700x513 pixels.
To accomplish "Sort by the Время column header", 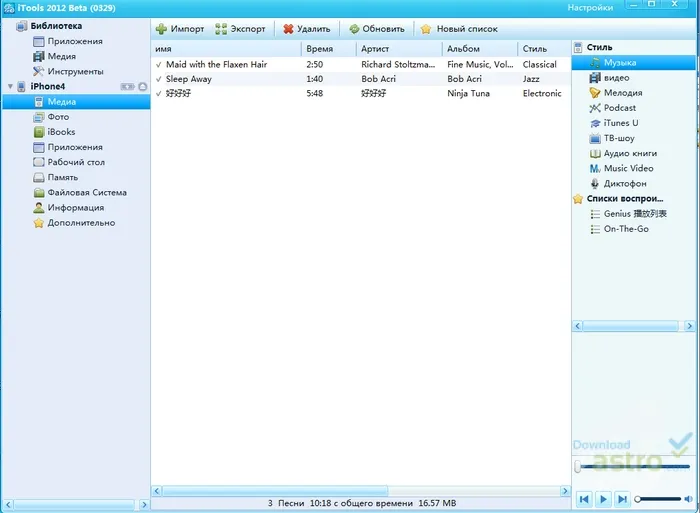I will coord(329,49).
